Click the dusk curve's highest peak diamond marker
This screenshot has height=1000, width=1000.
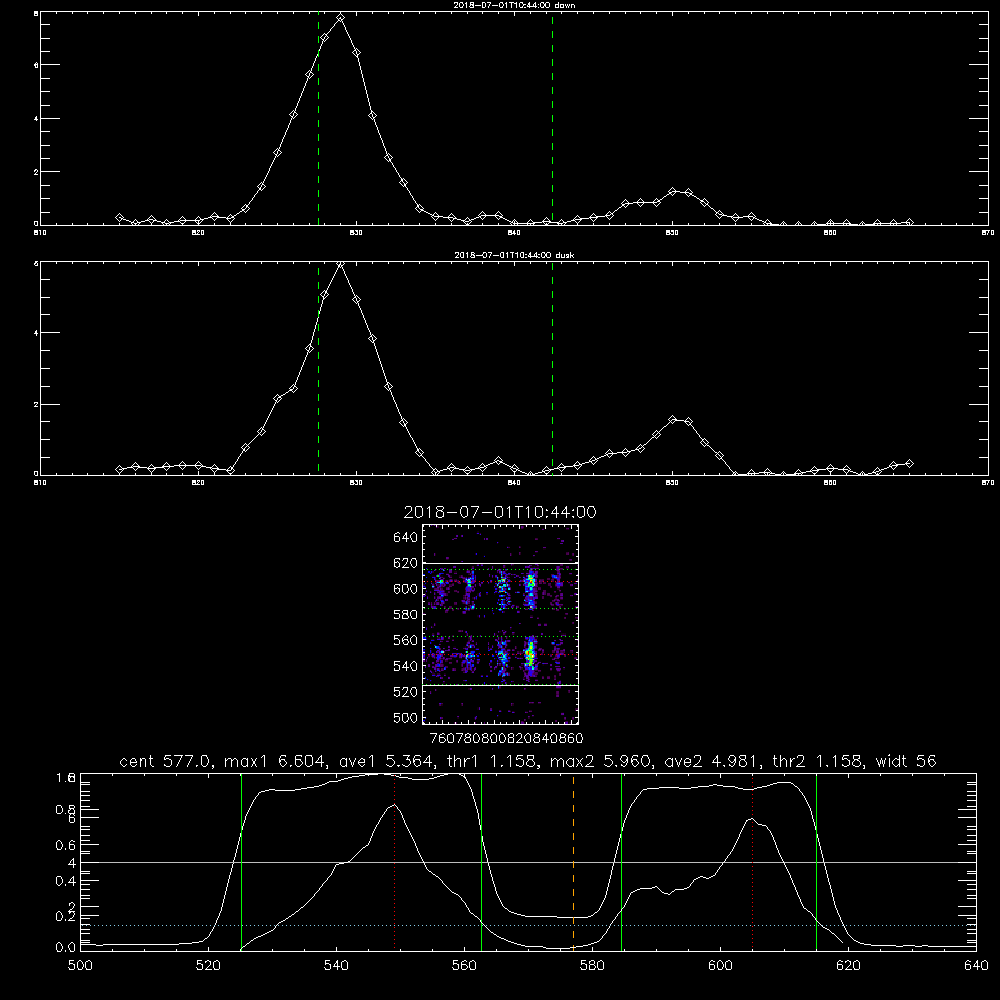point(341,263)
